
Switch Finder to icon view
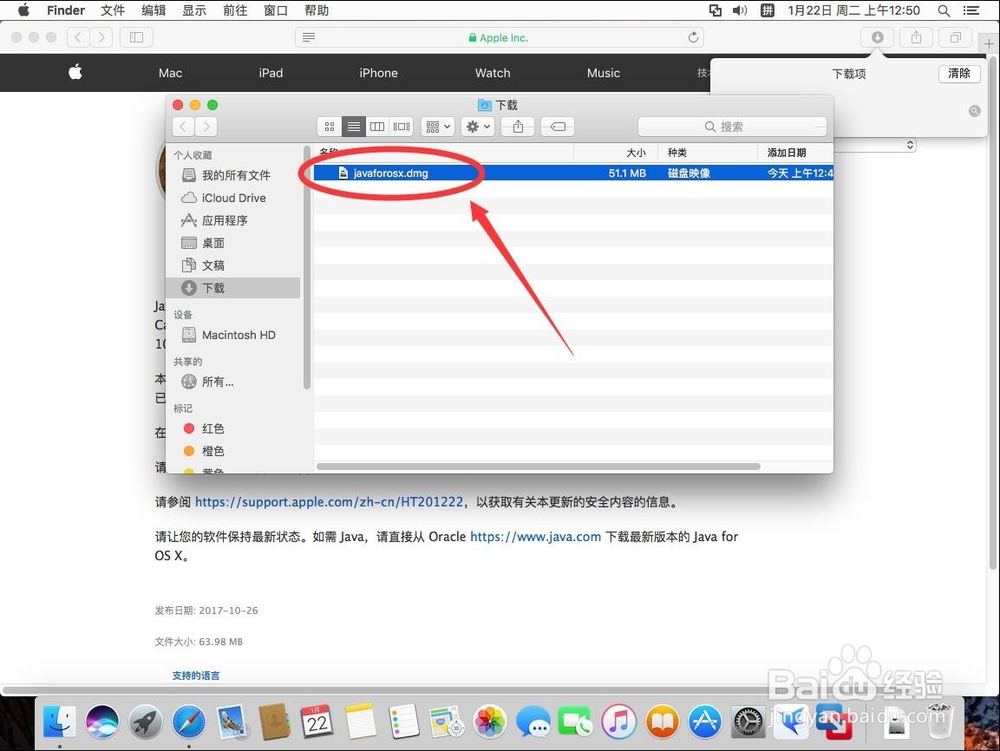pos(329,126)
